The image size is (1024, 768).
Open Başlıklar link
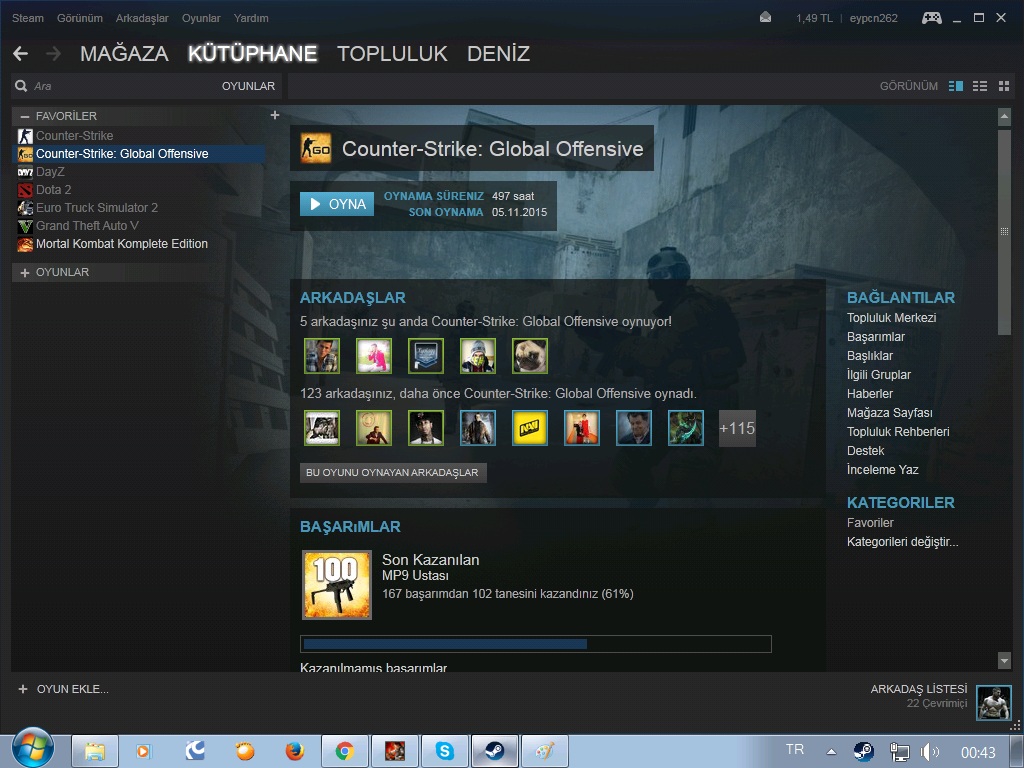(x=870, y=355)
